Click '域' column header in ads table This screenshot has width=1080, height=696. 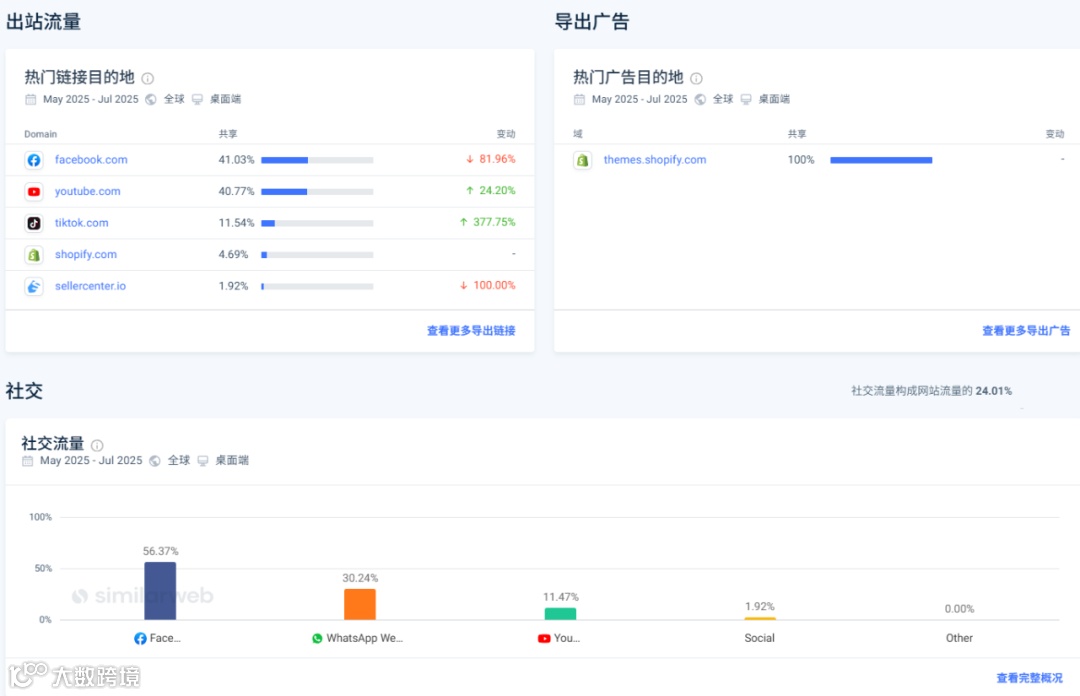point(578,134)
